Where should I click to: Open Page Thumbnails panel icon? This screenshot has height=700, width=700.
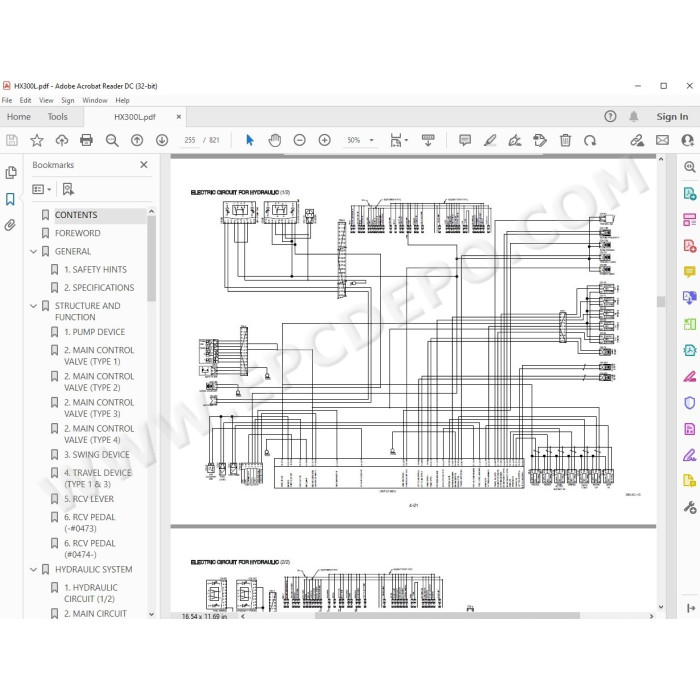[11, 173]
